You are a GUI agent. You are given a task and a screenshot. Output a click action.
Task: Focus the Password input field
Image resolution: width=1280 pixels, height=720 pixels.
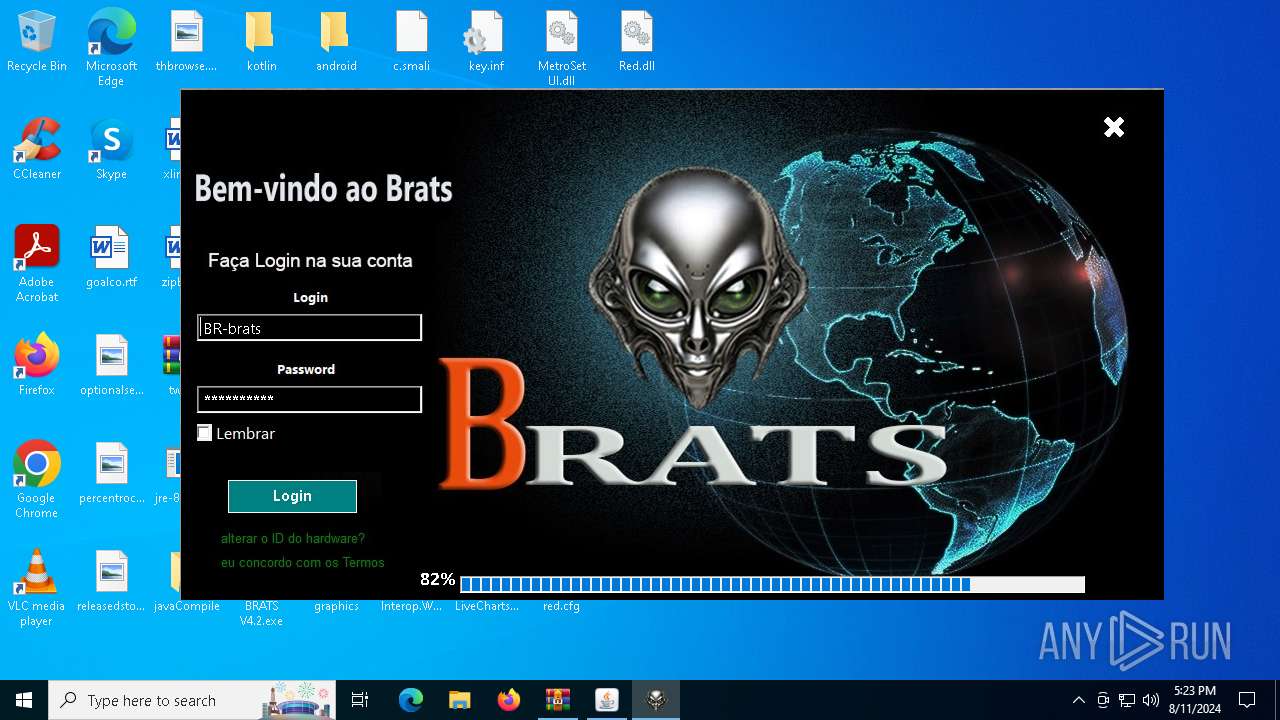pos(309,399)
